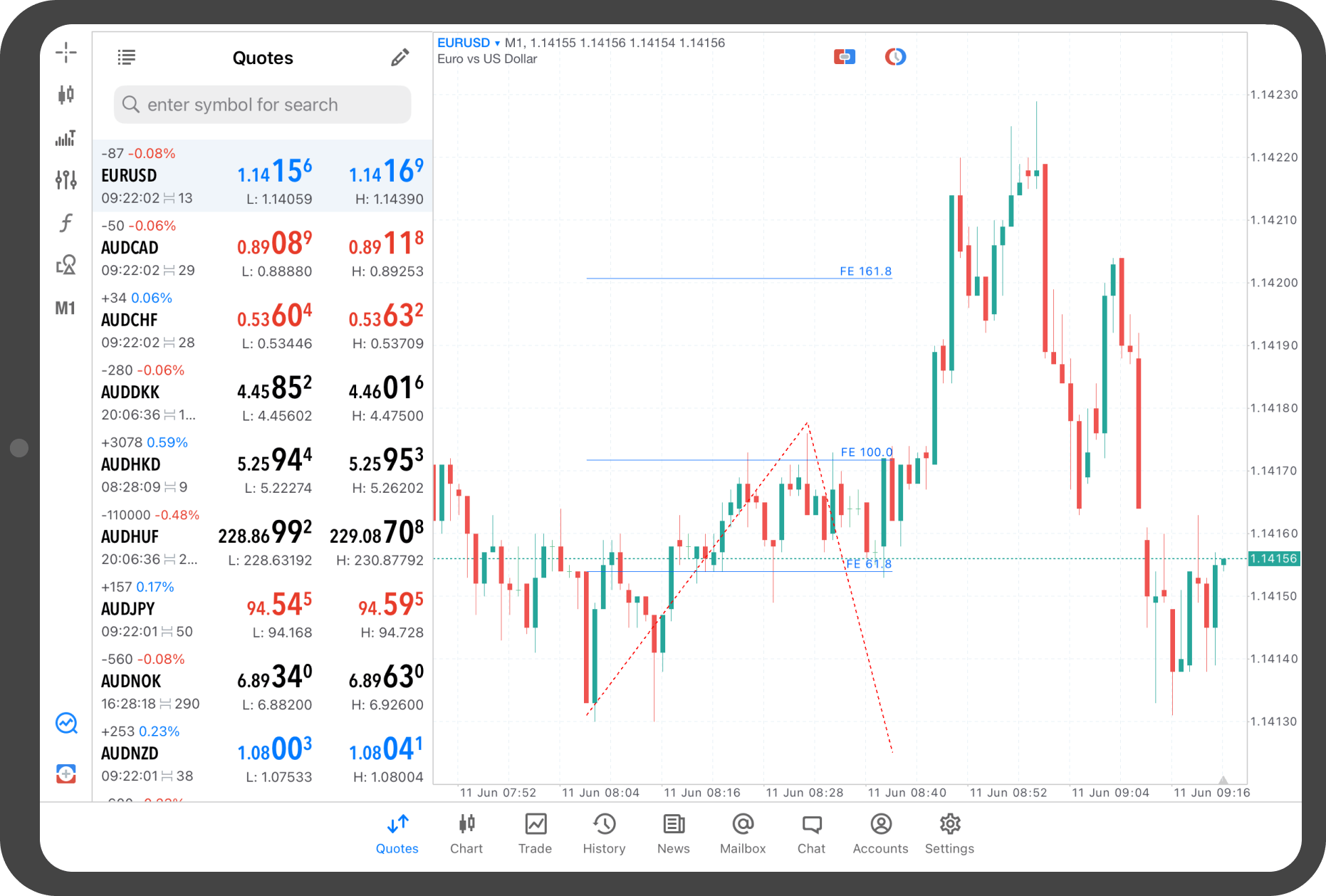Open the candlestick chart type icon
The width and height of the screenshot is (1326, 896).
click(x=66, y=95)
